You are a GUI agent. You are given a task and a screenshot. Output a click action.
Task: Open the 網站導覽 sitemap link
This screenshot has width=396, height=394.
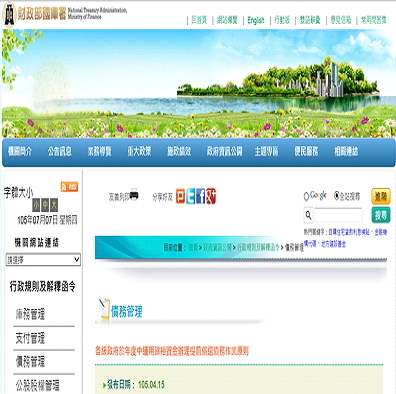pos(227,20)
